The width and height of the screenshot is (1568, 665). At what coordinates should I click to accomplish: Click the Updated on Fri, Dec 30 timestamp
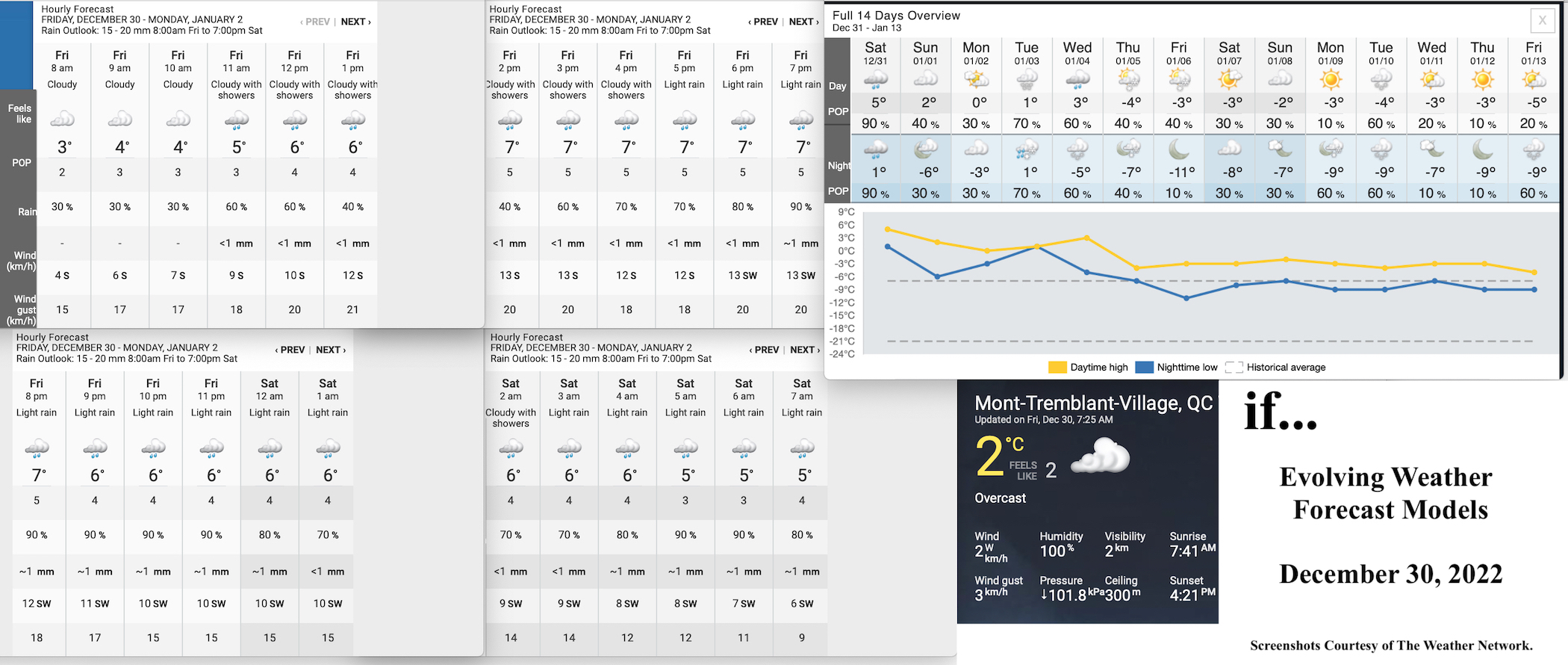[1044, 420]
